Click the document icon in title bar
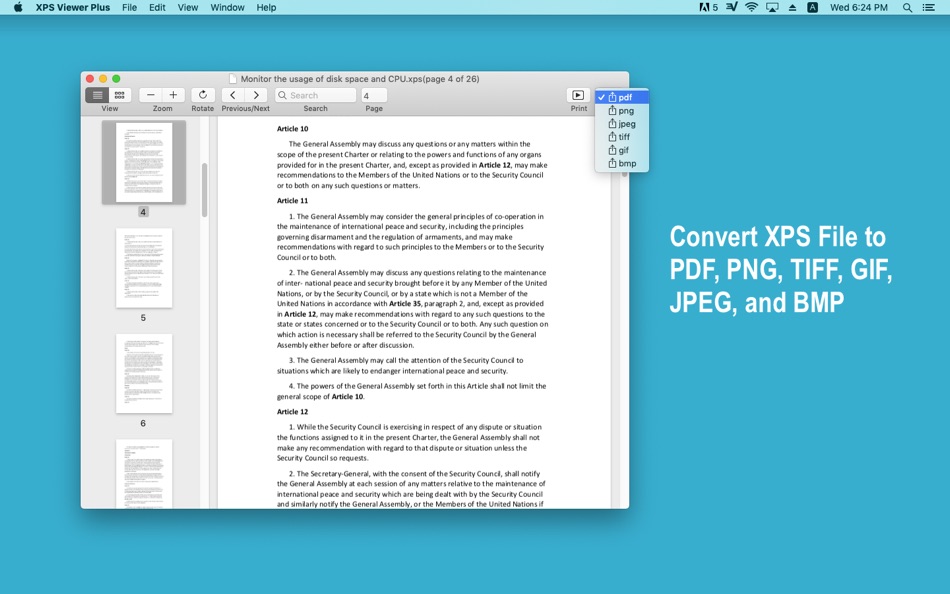The height and width of the screenshot is (594, 950). (x=233, y=79)
